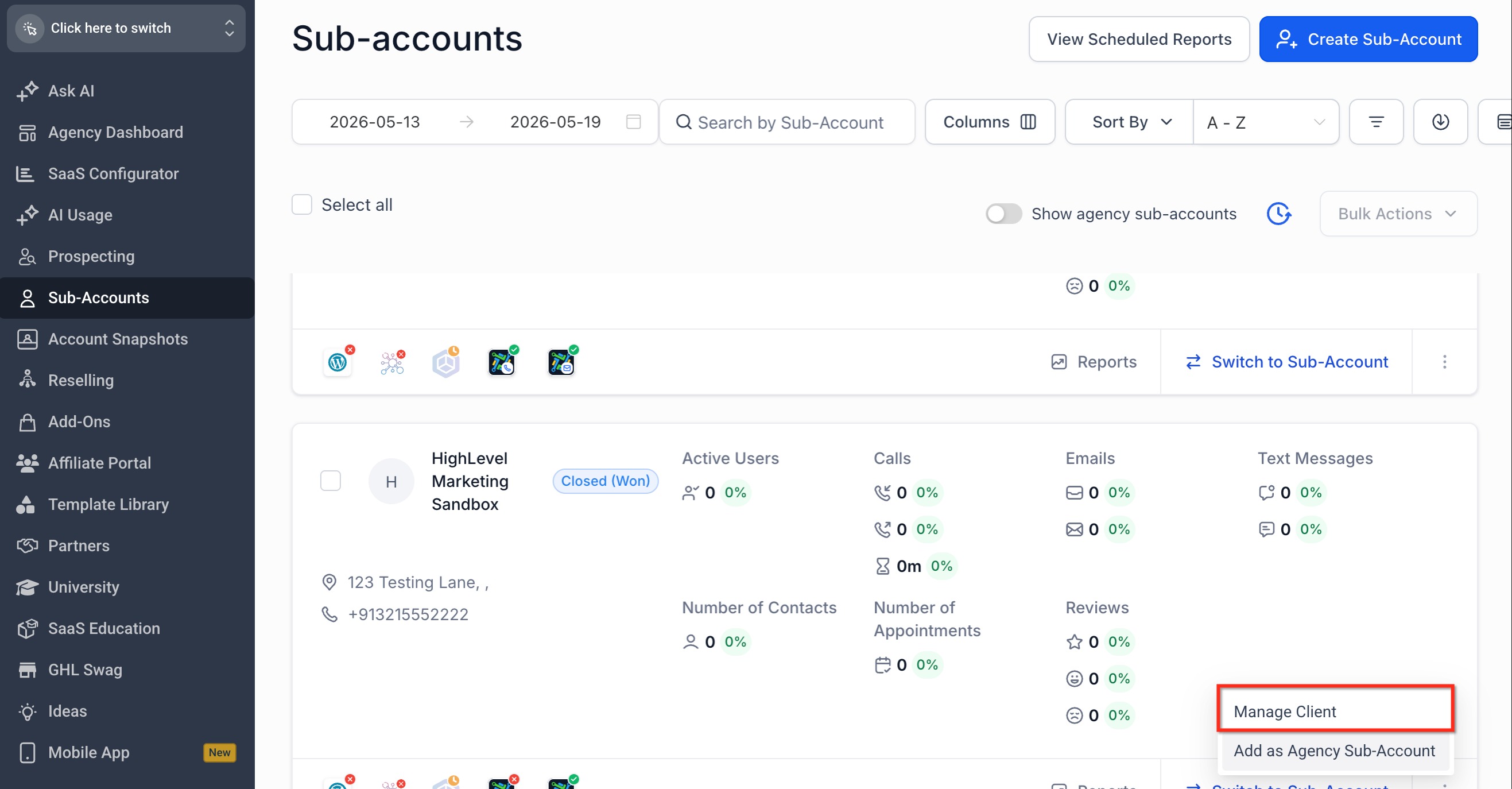Click the Ideas lightbulb icon
1512x789 pixels.
[27, 711]
